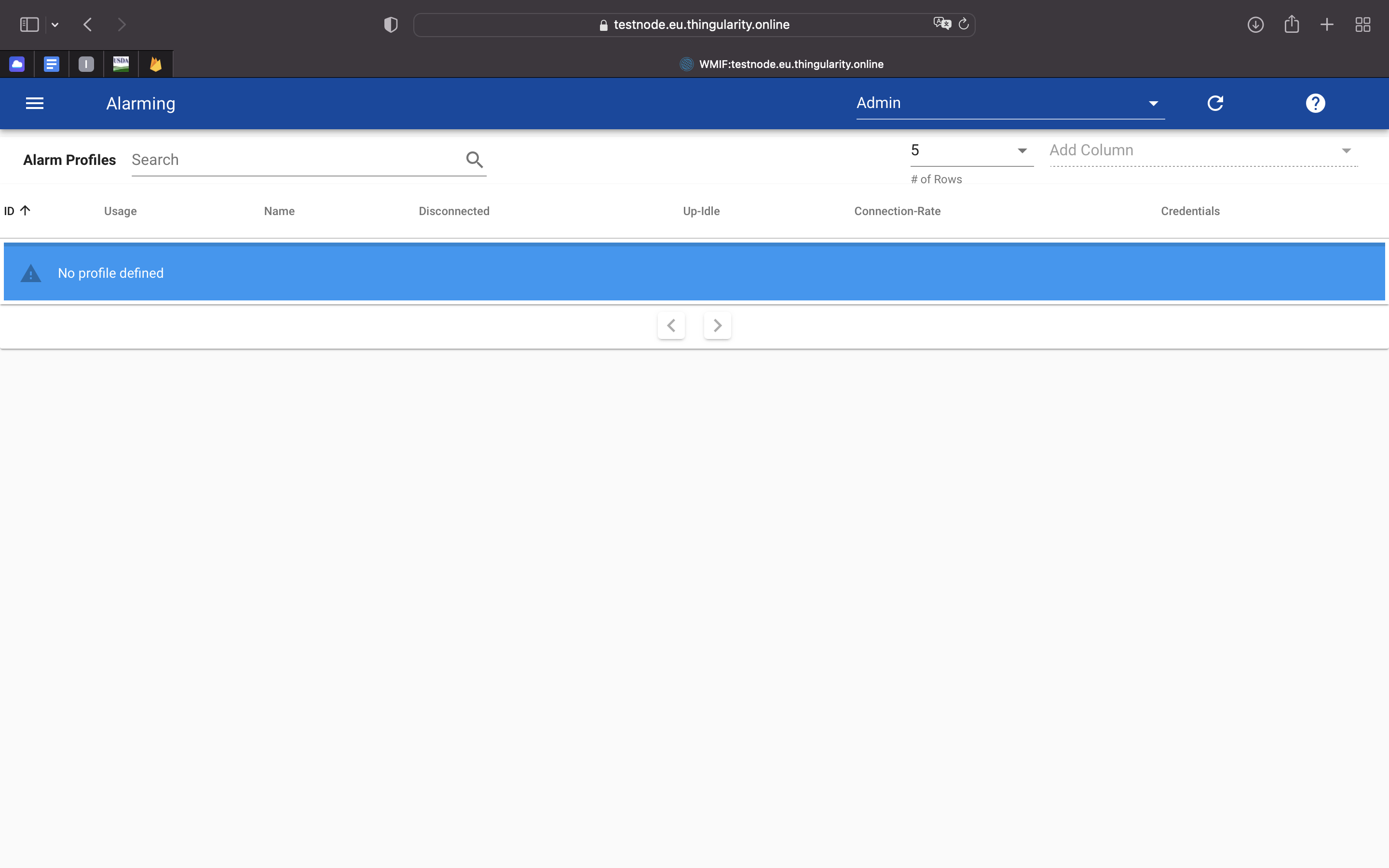Switch to the Firebase pinned tab
This screenshot has width=1389, height=868.
156,64
